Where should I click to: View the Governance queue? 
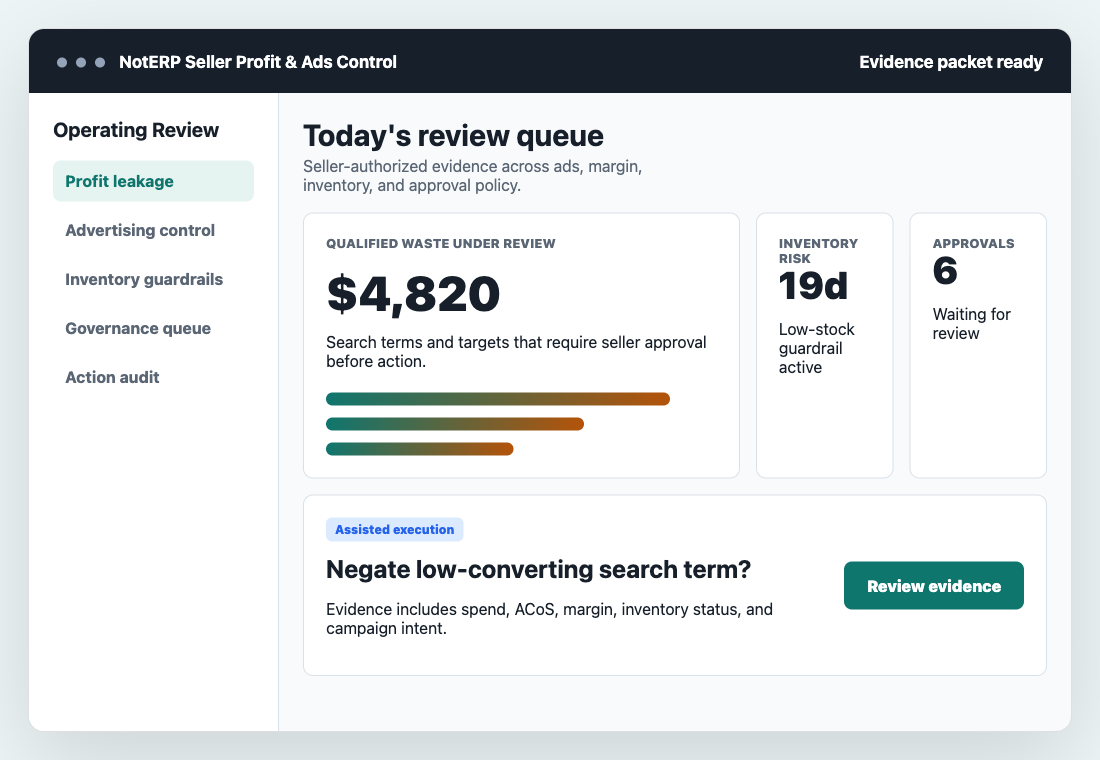[x=138, y=328]
